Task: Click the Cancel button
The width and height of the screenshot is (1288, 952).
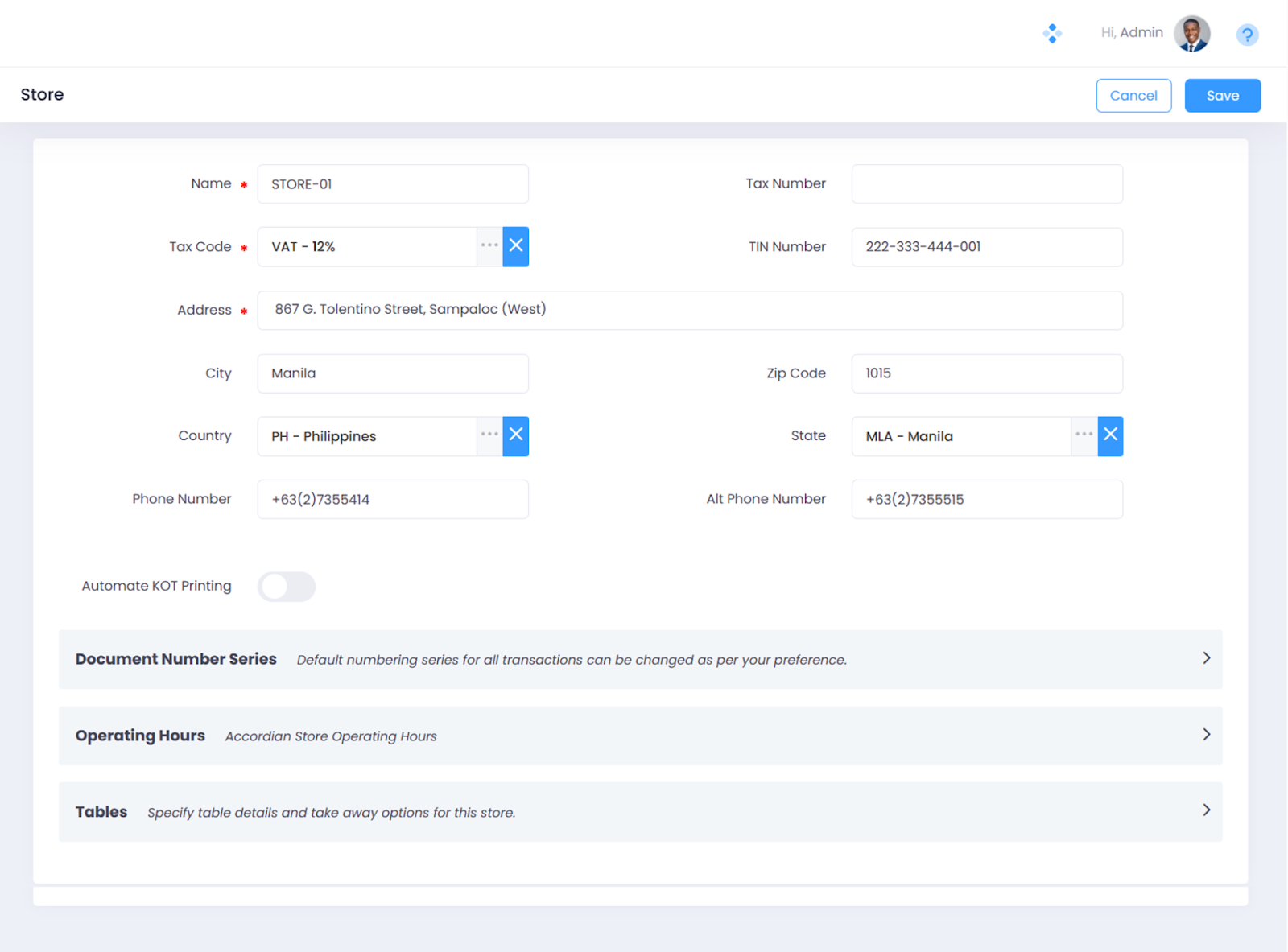Action: (1133, 96)
